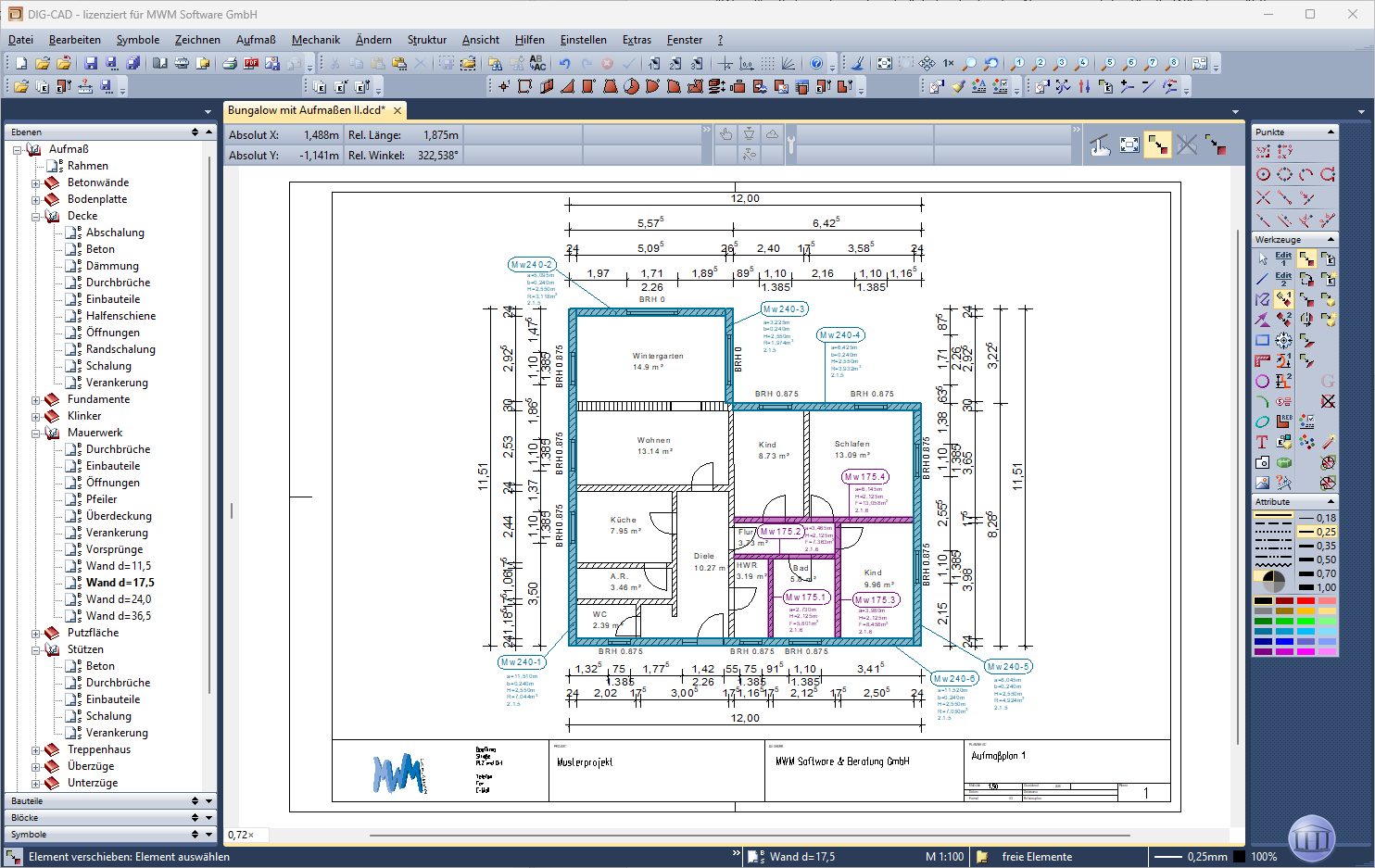Open the Zeichnen menu

(197, 40)
